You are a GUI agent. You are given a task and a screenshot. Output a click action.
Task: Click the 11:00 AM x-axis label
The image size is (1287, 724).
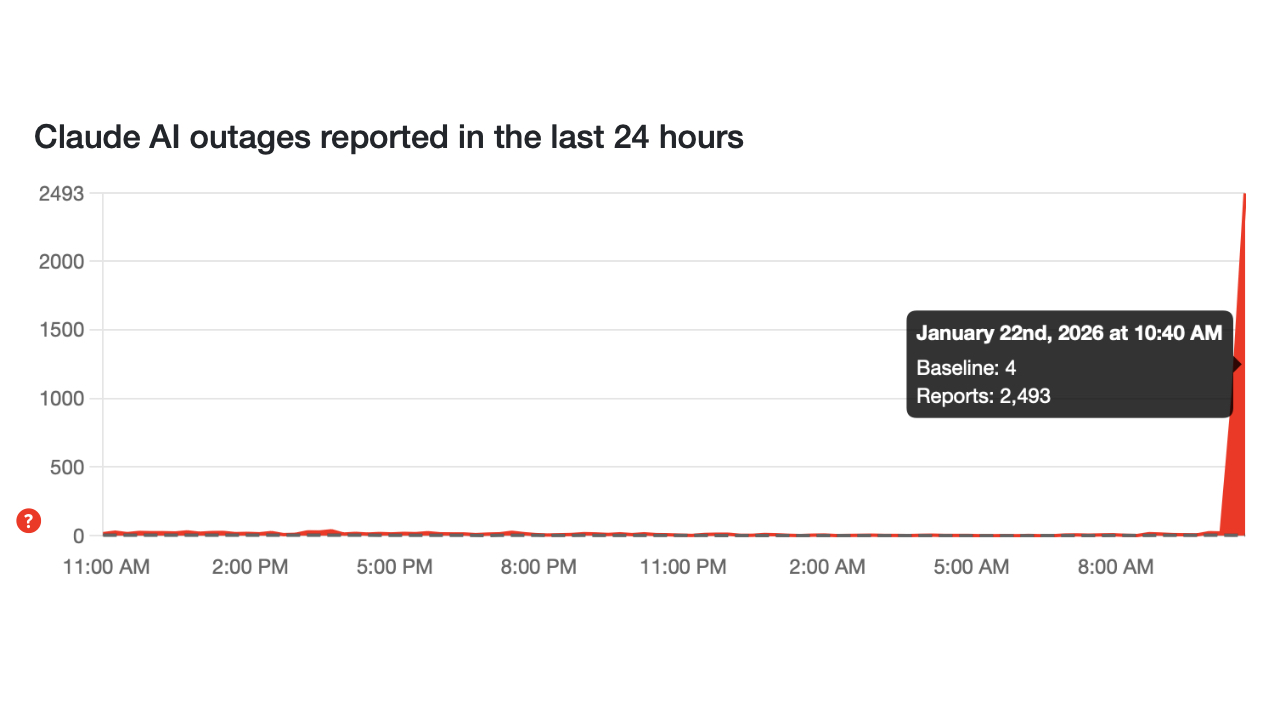(x=105, y=567)
